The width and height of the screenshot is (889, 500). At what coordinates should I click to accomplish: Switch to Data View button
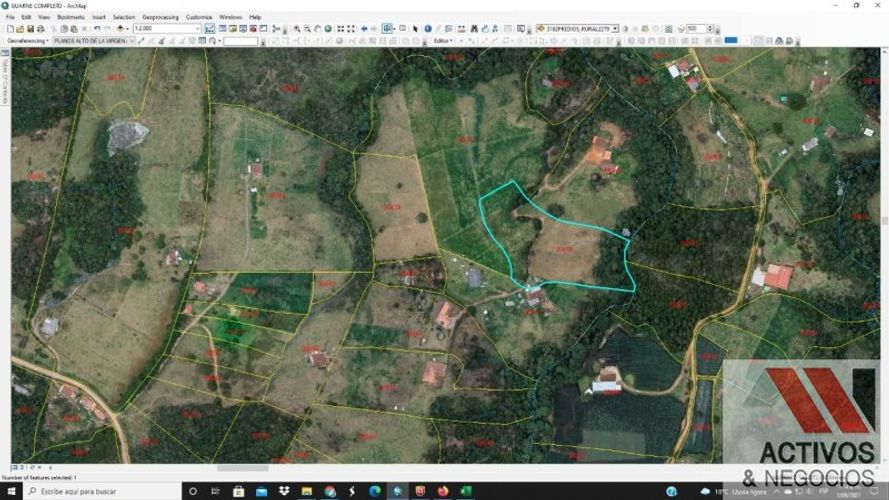click(x=15, y=468)
